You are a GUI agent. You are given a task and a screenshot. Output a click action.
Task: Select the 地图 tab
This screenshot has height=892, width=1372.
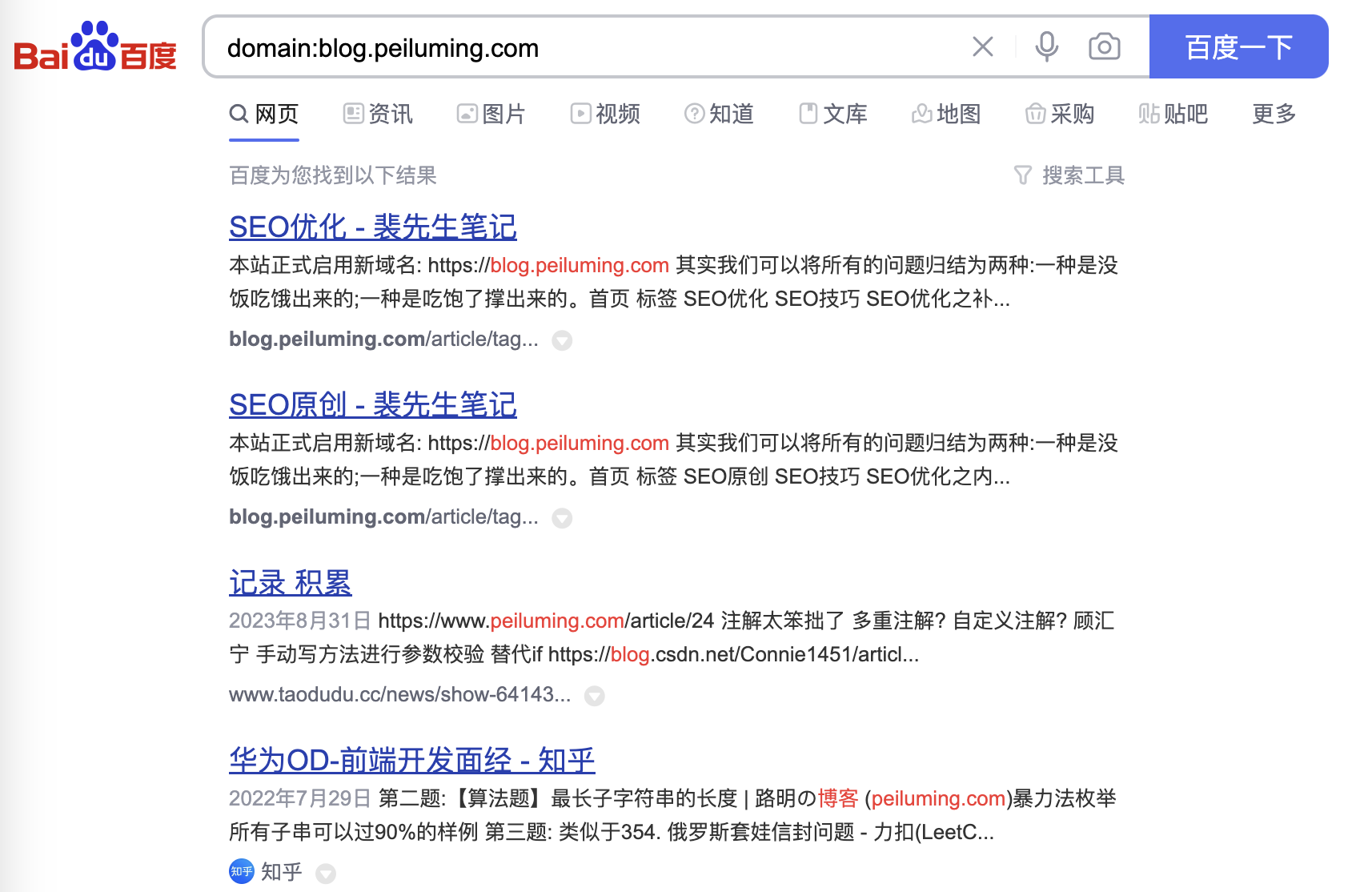pyautogui.click(x=946, y=114)
